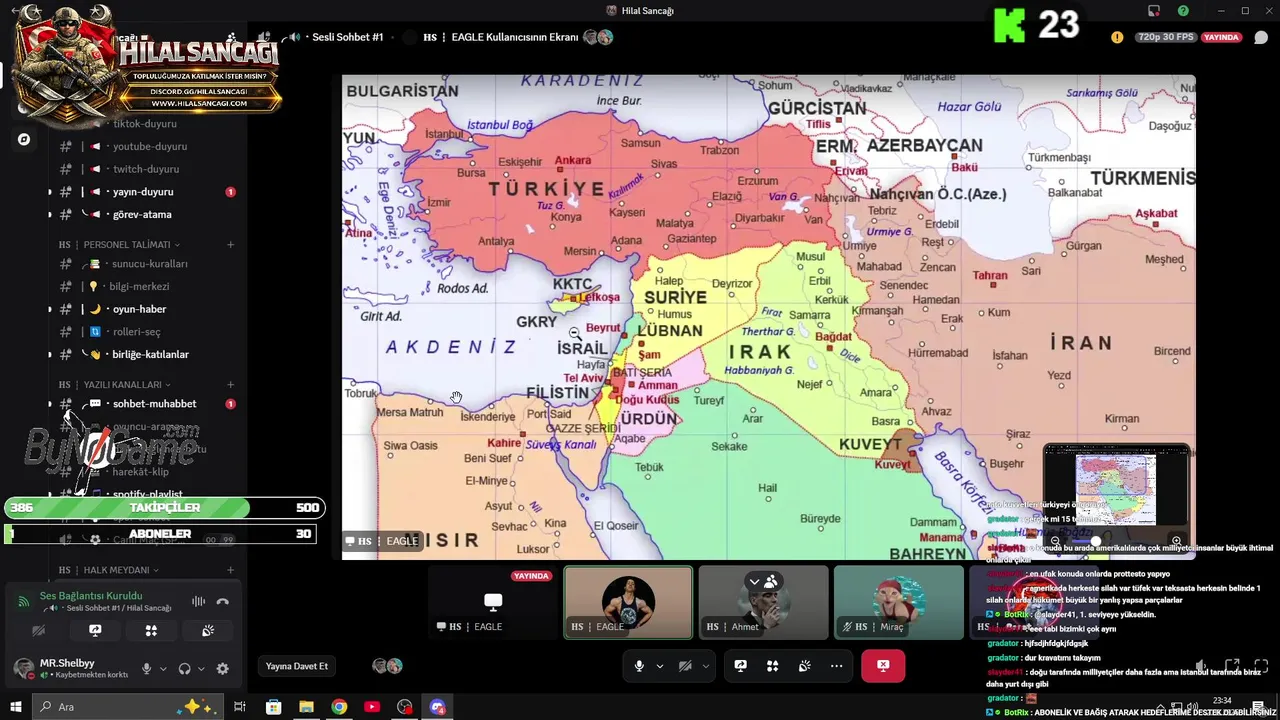Open more options ellipsis in call controls
The height and width of the screenshot is (720, 1280).
836,666
